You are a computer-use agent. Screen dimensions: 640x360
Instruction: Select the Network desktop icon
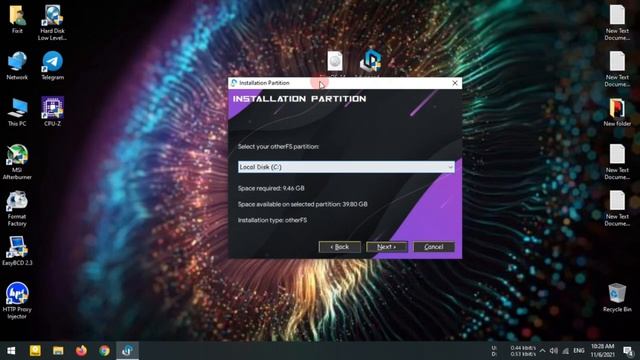tap(17, 65)
